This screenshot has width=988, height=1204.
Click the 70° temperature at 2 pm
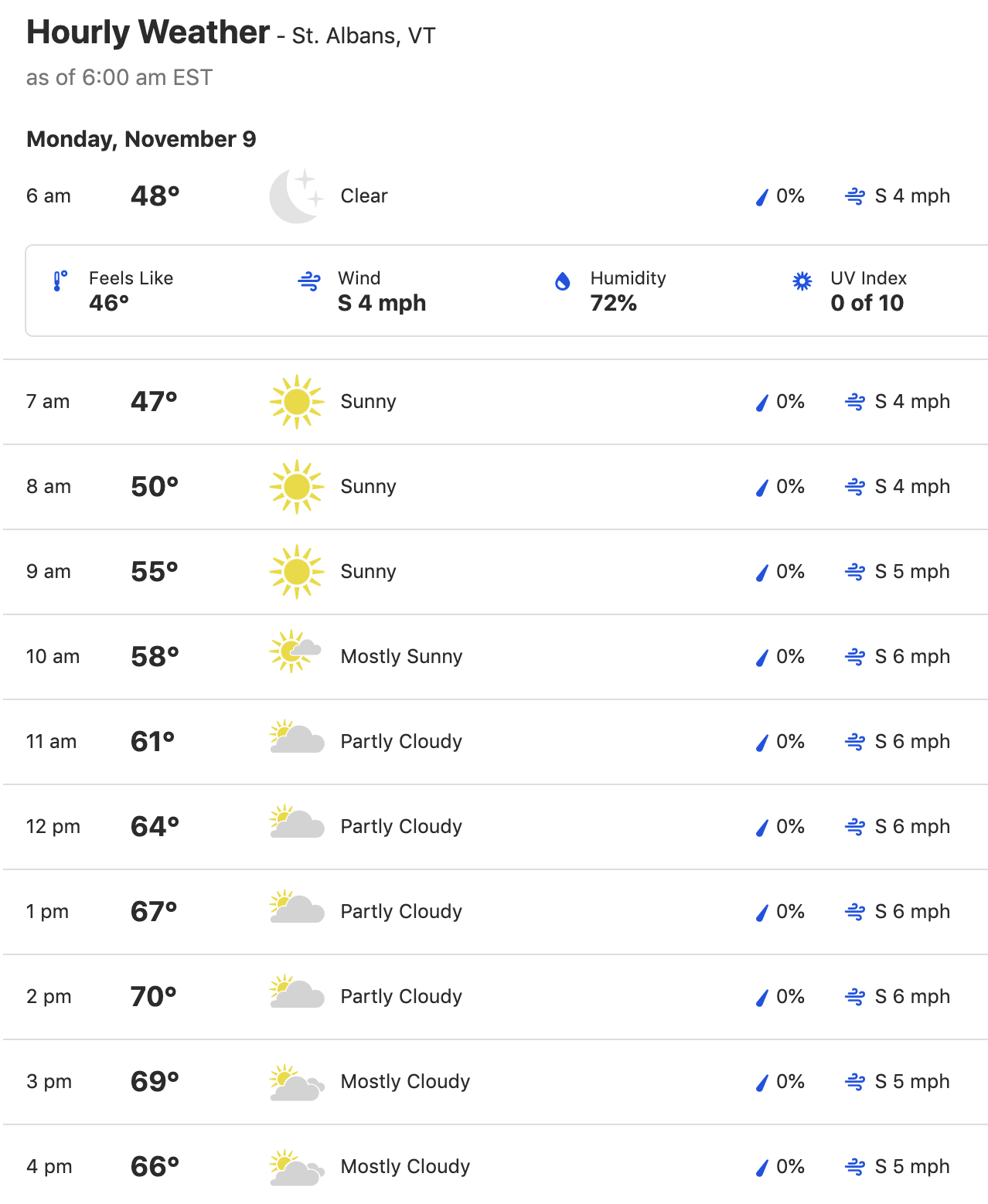click(154, 997)
